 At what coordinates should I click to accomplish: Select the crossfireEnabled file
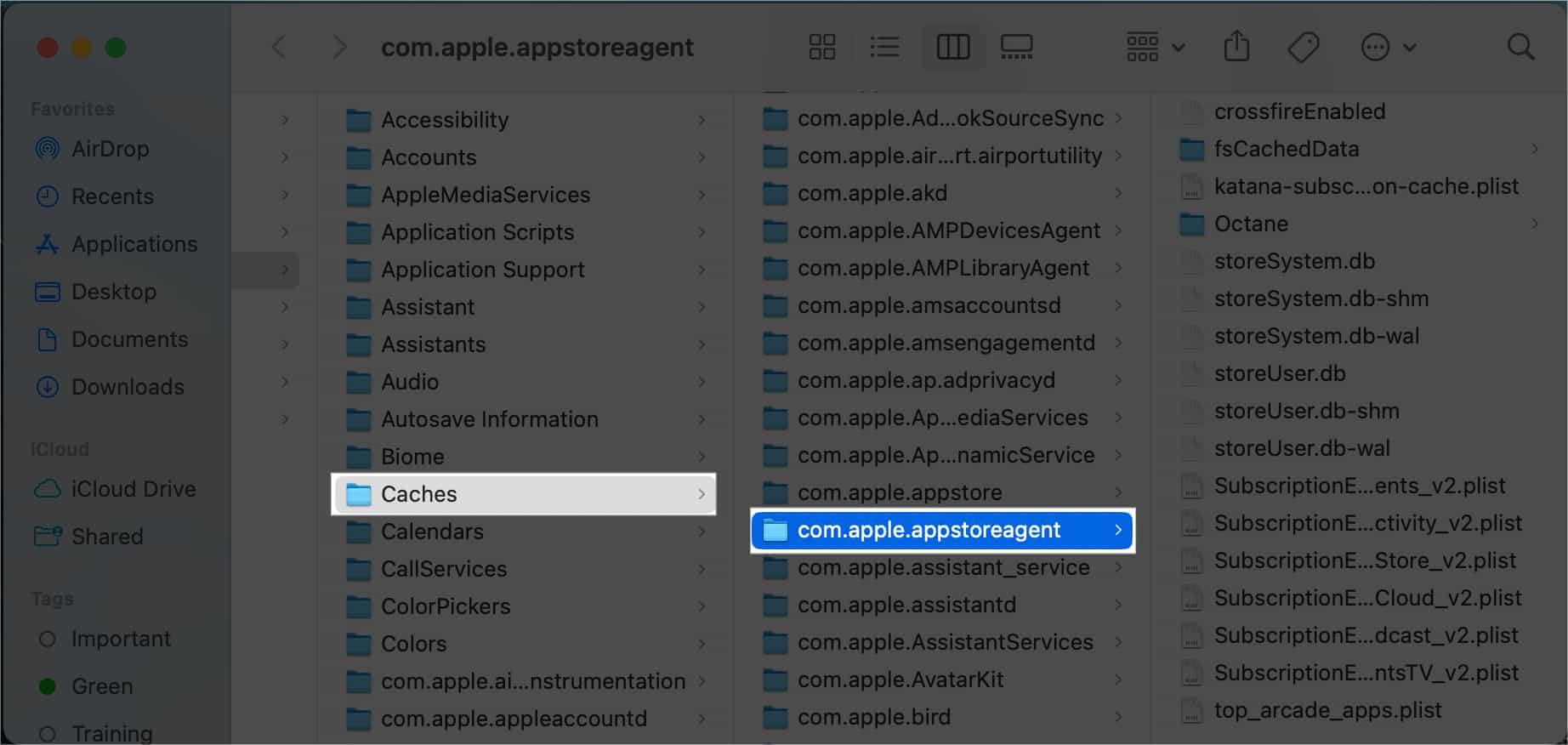[x=1359, y=111]
